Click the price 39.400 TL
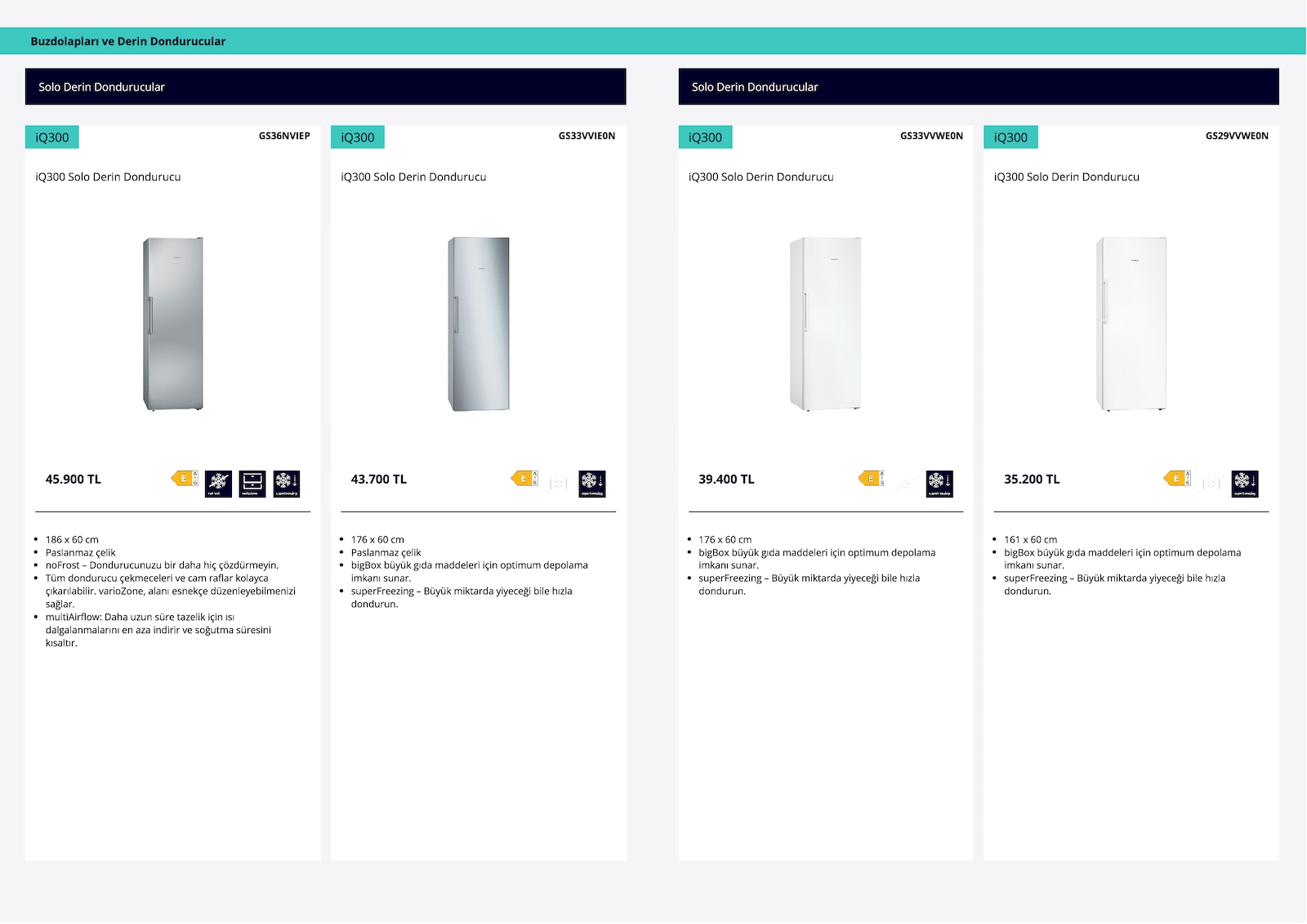This screenshot has width=1307, height=924. [726, 480]
